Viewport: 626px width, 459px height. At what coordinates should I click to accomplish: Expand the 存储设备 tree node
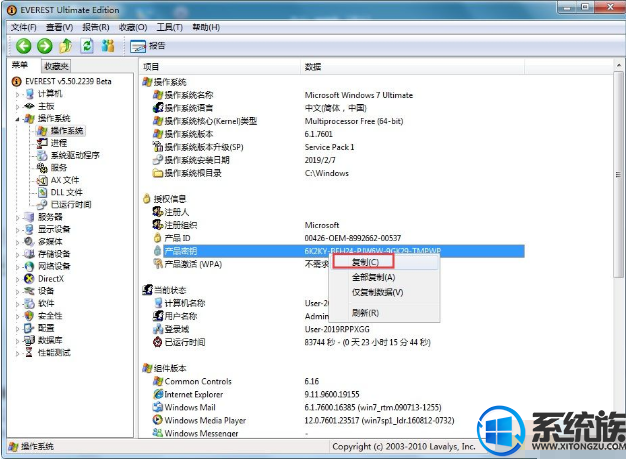(17, 255)
